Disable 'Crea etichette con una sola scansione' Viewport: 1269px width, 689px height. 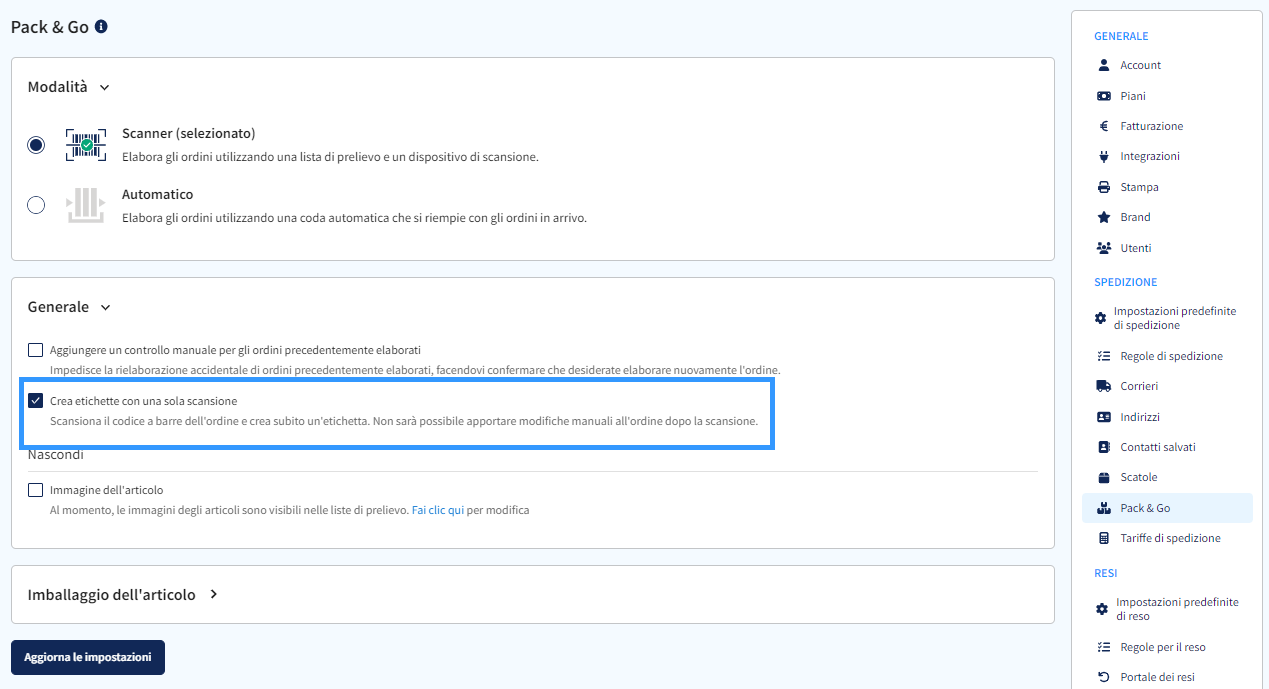tap(36, 401)
